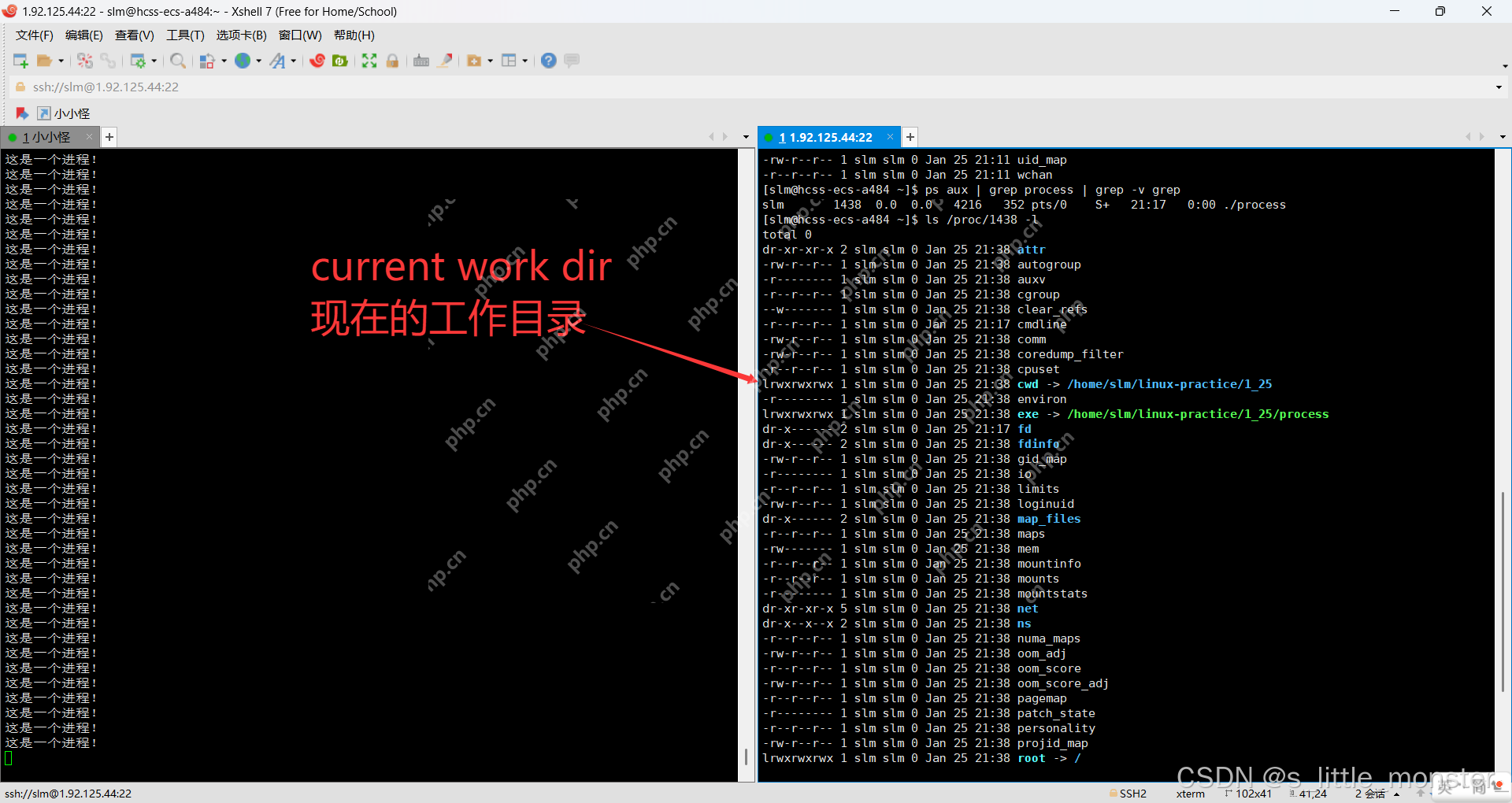The width and height of the screenshot is (1512, 803).
Task: Expand the globe encoding dropdown arrow
Action: pyautogui.click(x=258, y=61)
